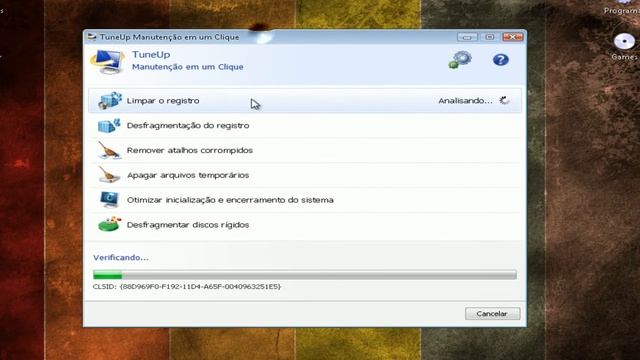Click the green verification progress bar
This screenshot has width=640, height=360.
(x=304, y=275)
